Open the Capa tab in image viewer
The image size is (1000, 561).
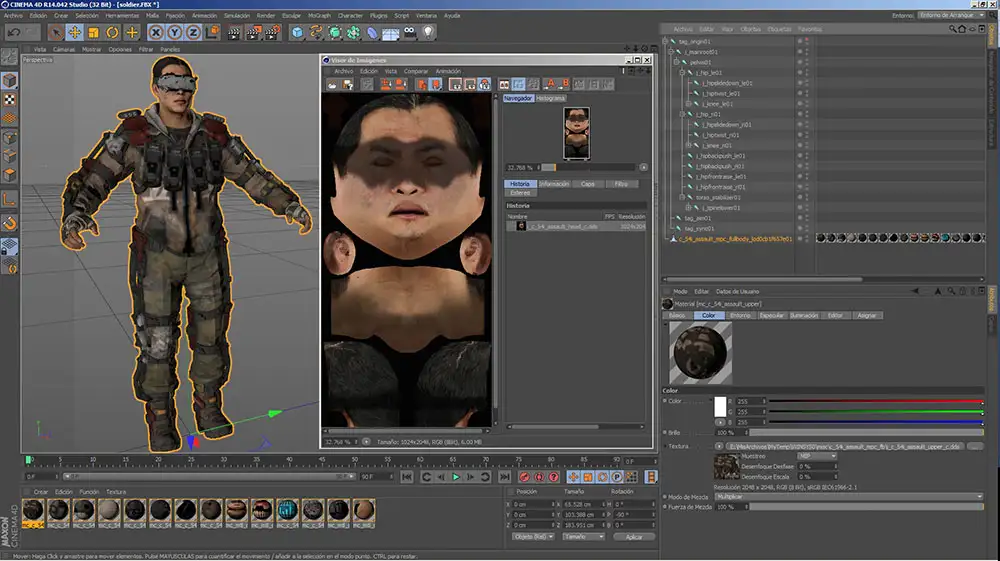pyautogui.click(x=587, y=184)
